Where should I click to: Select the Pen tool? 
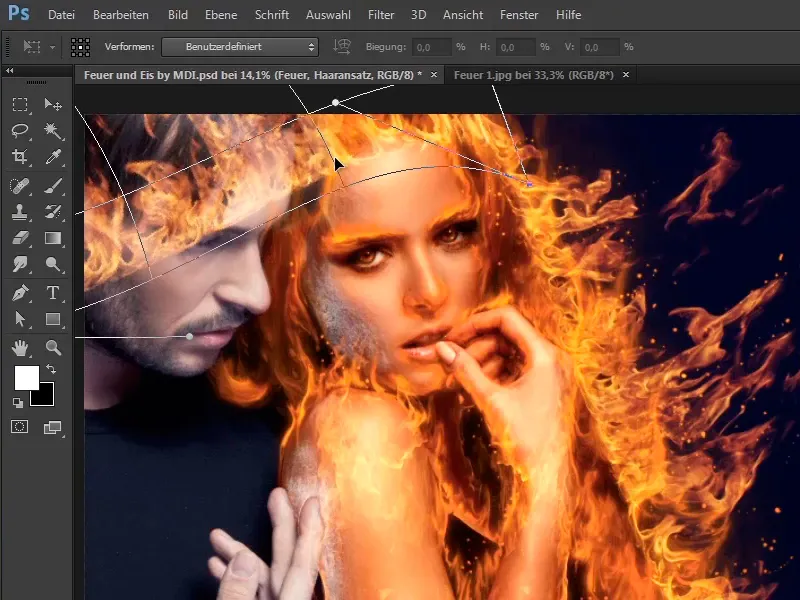pos(20,293)
